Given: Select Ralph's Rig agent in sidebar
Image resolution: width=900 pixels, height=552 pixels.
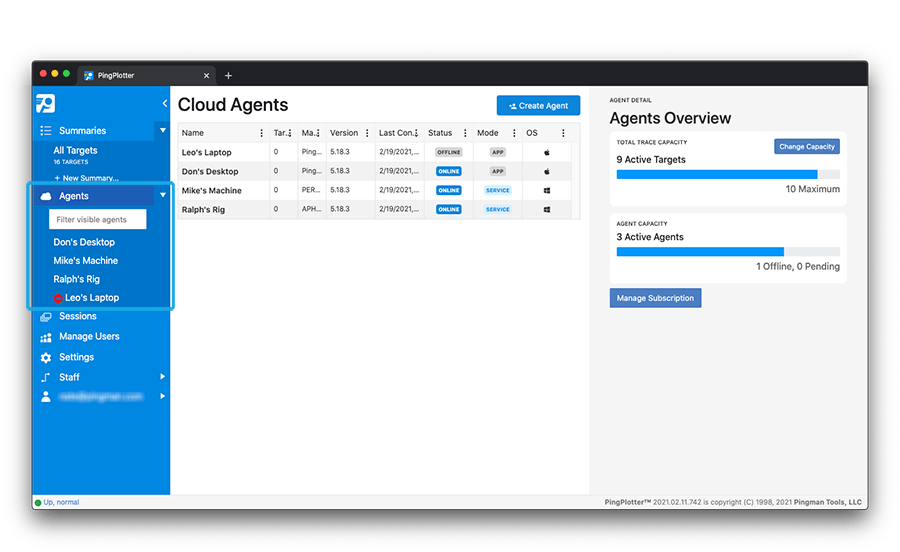Looking at the screenshot, I should [x=76, y=279].
